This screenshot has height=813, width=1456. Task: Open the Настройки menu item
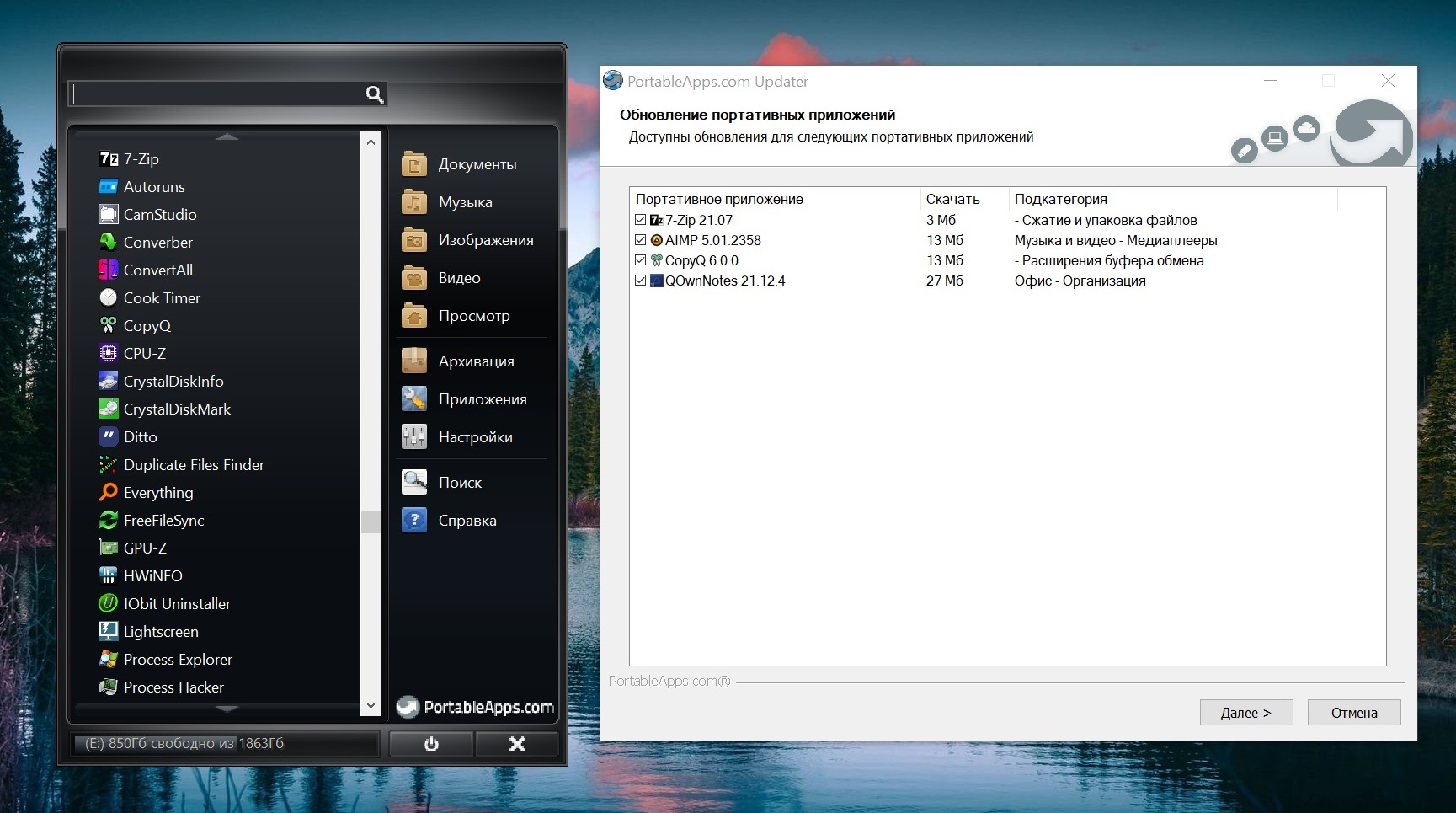[x=475, y=437]
